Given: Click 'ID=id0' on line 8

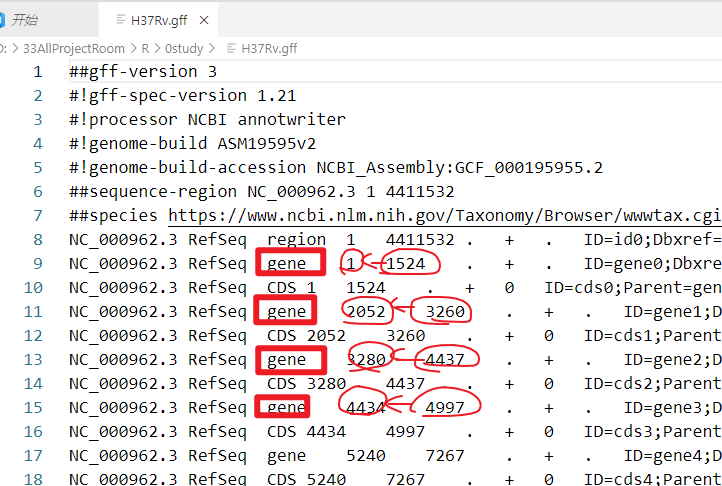Looking at the screenshot, I should click(x=613, y=240).
